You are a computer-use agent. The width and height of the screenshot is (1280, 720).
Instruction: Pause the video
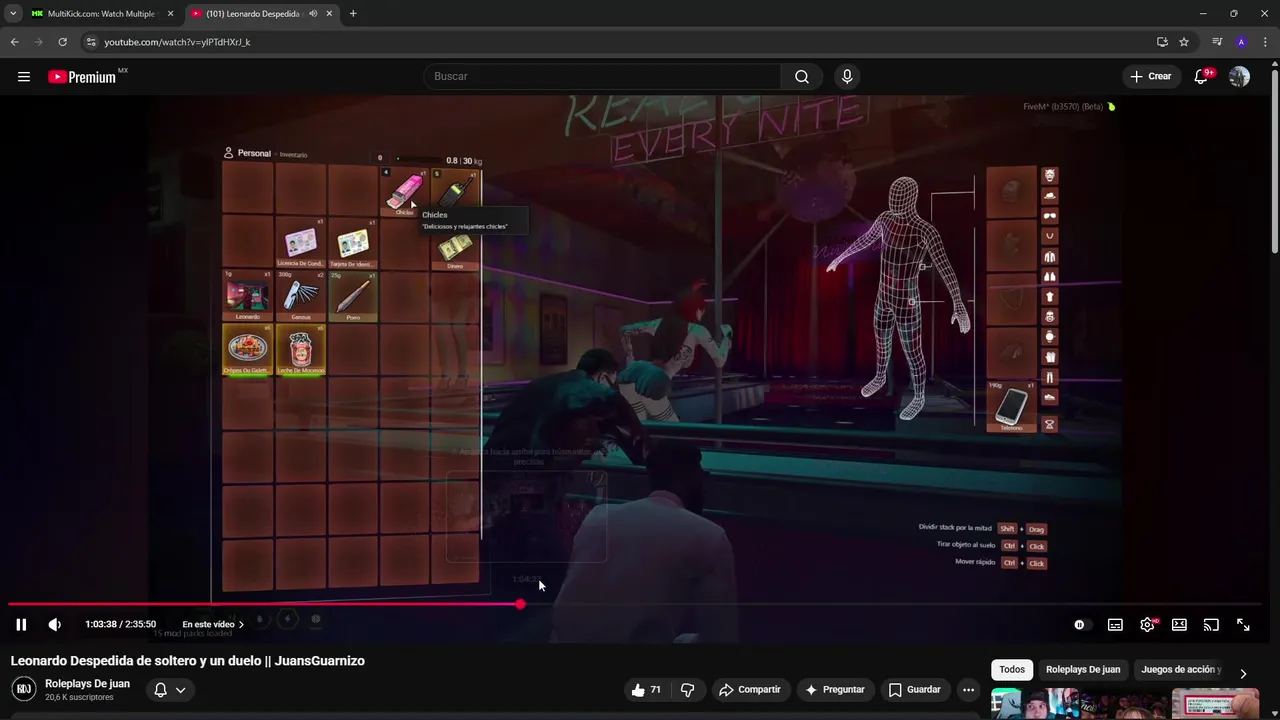pyautogui.click(x=21, y=624)
